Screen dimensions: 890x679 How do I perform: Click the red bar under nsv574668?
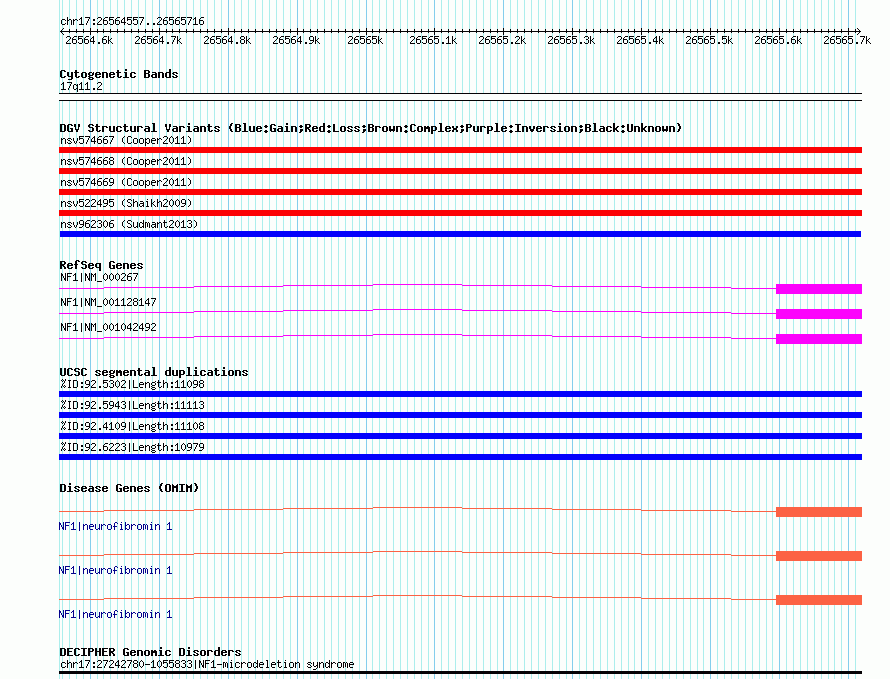pos(460,171)
